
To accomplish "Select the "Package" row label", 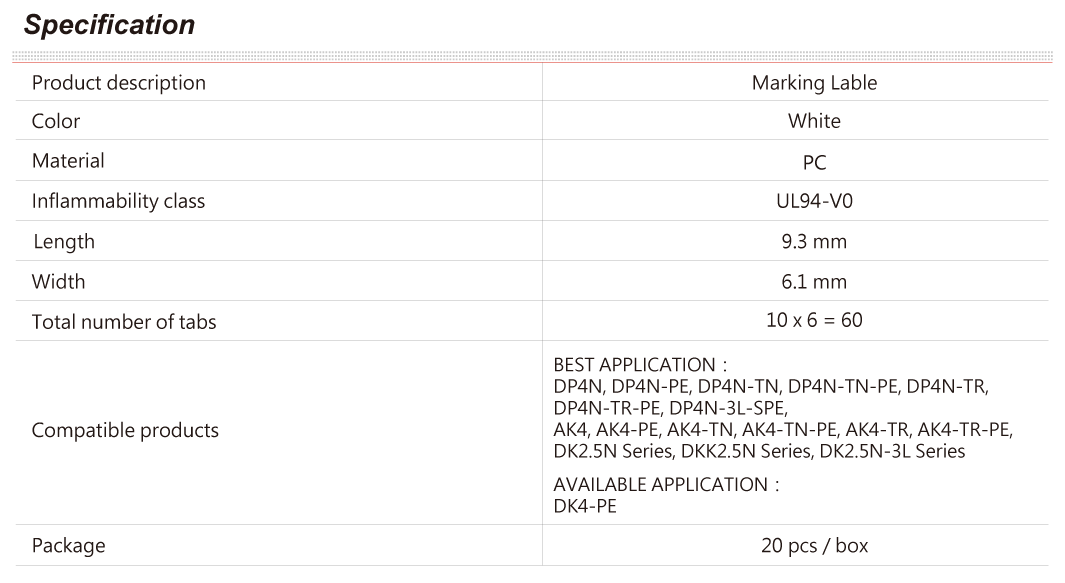I will pos(69,546).
